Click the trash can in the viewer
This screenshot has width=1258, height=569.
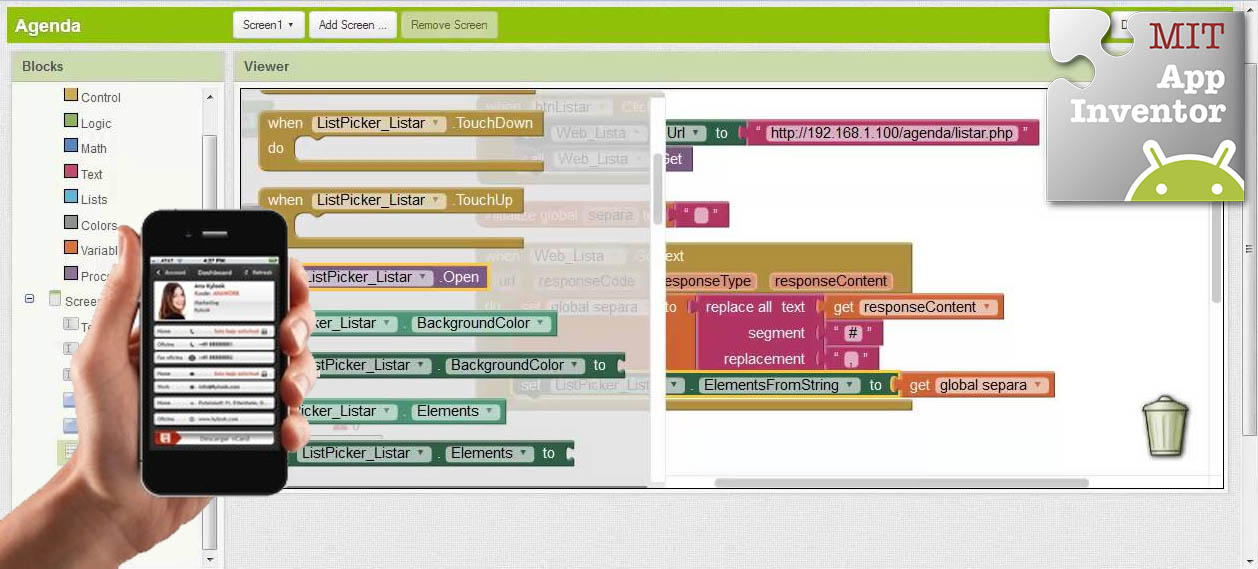1165,425
